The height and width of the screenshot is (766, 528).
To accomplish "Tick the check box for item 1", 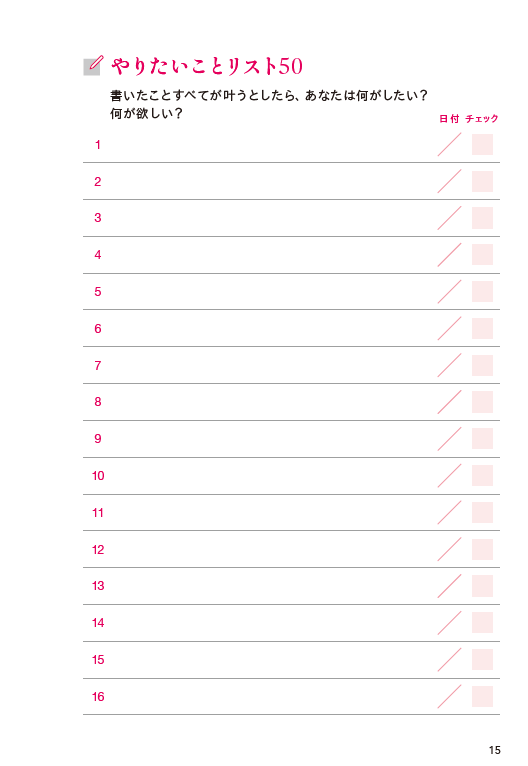I will (482, 145).
